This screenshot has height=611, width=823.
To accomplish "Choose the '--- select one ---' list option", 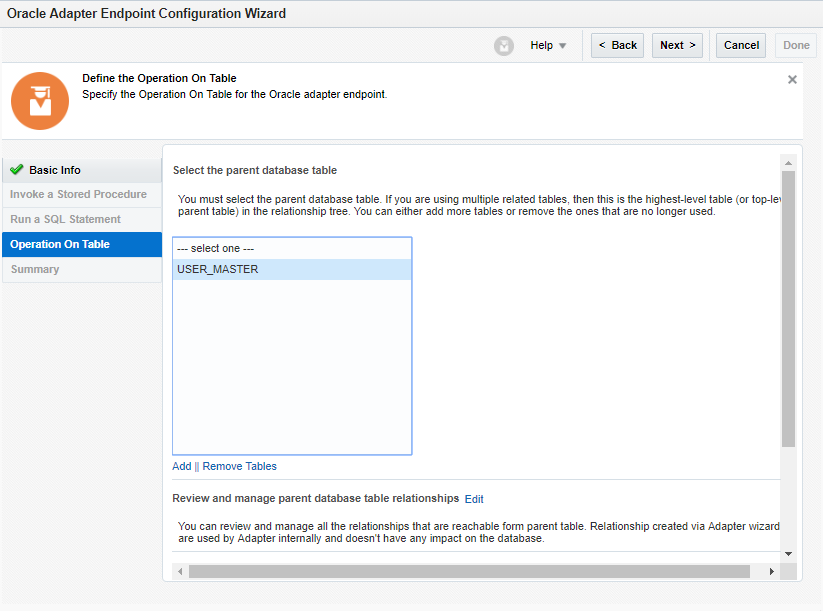I will coord(292,248).
